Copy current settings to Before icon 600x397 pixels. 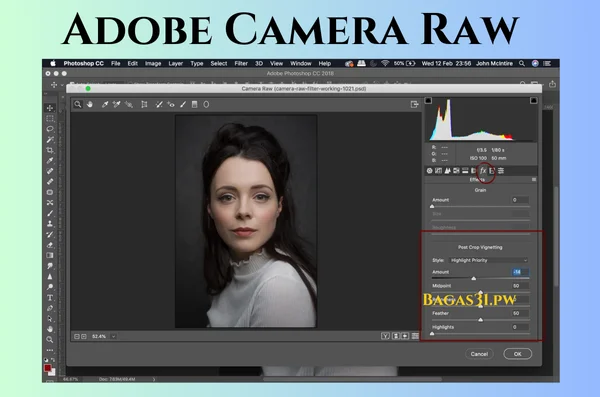click(x=405, y=336)
